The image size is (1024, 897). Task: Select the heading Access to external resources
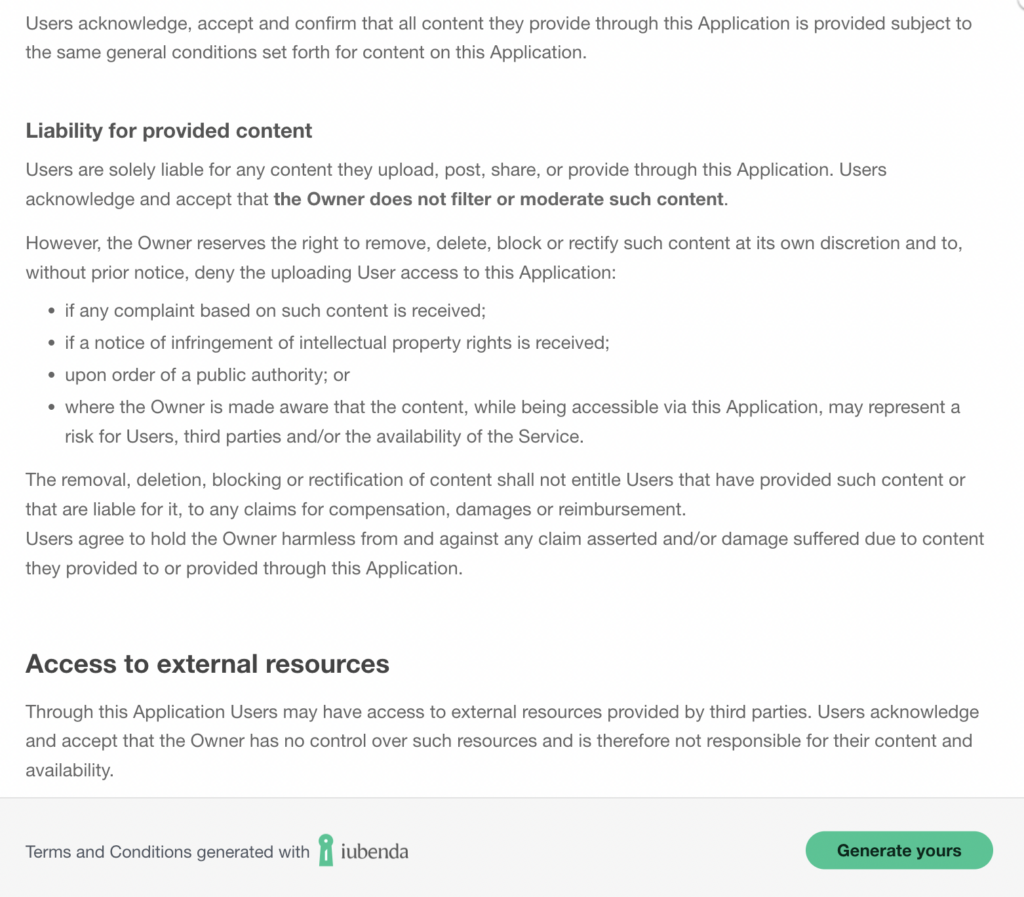[207, 663]
